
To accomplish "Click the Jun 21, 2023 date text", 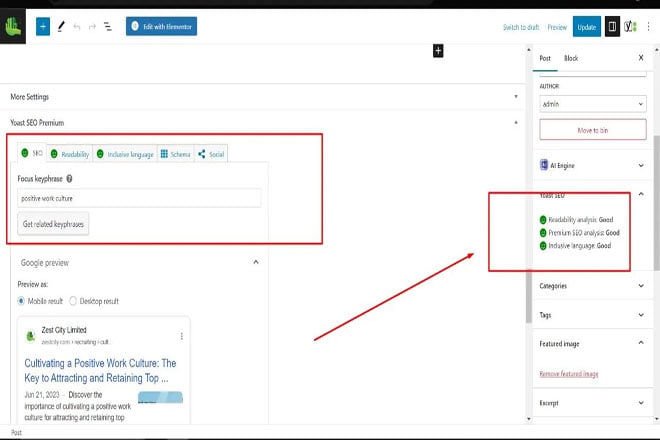I will (x=42, y=395).
